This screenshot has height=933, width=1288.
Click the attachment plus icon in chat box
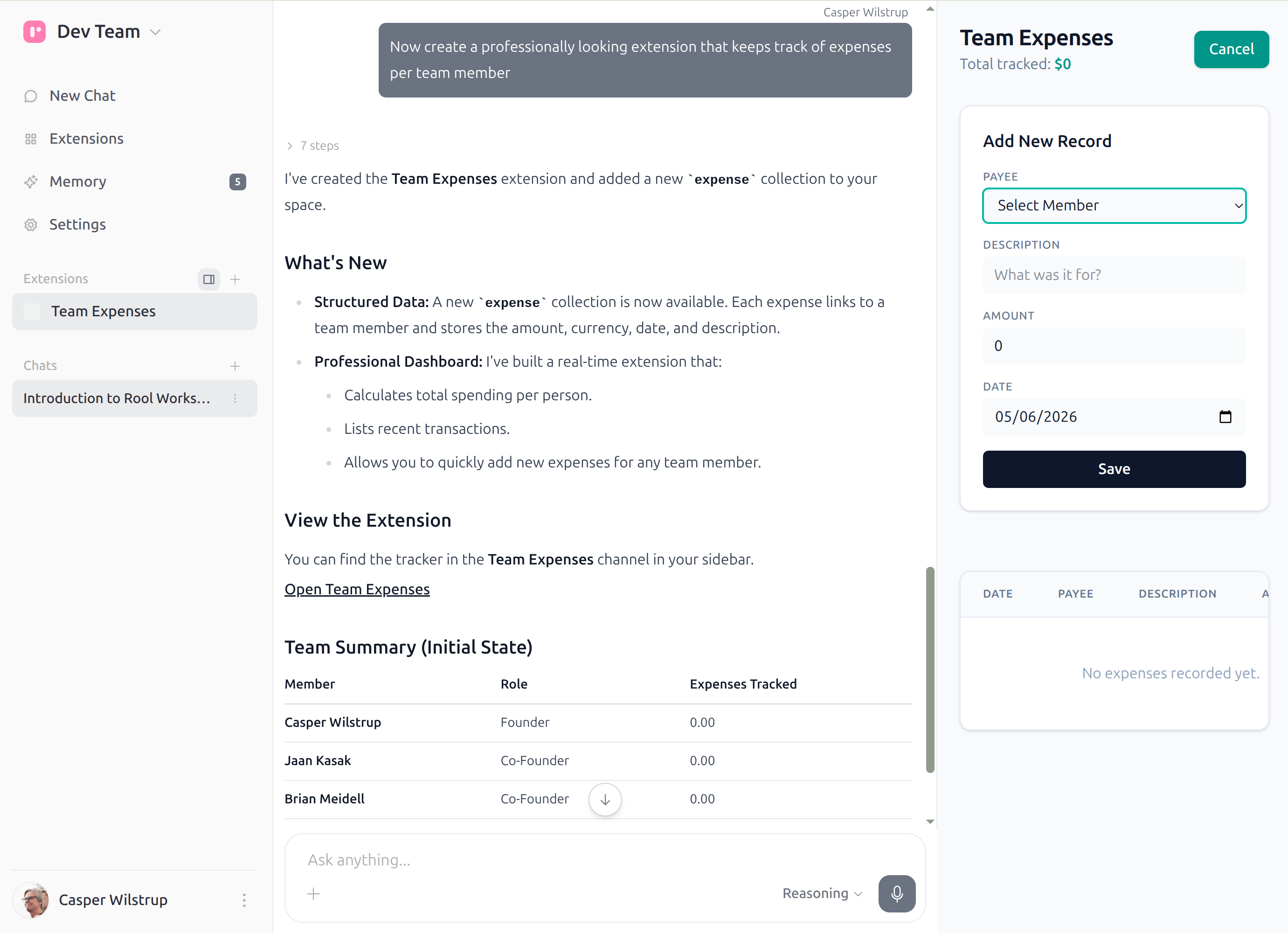(x=313, y=894)
